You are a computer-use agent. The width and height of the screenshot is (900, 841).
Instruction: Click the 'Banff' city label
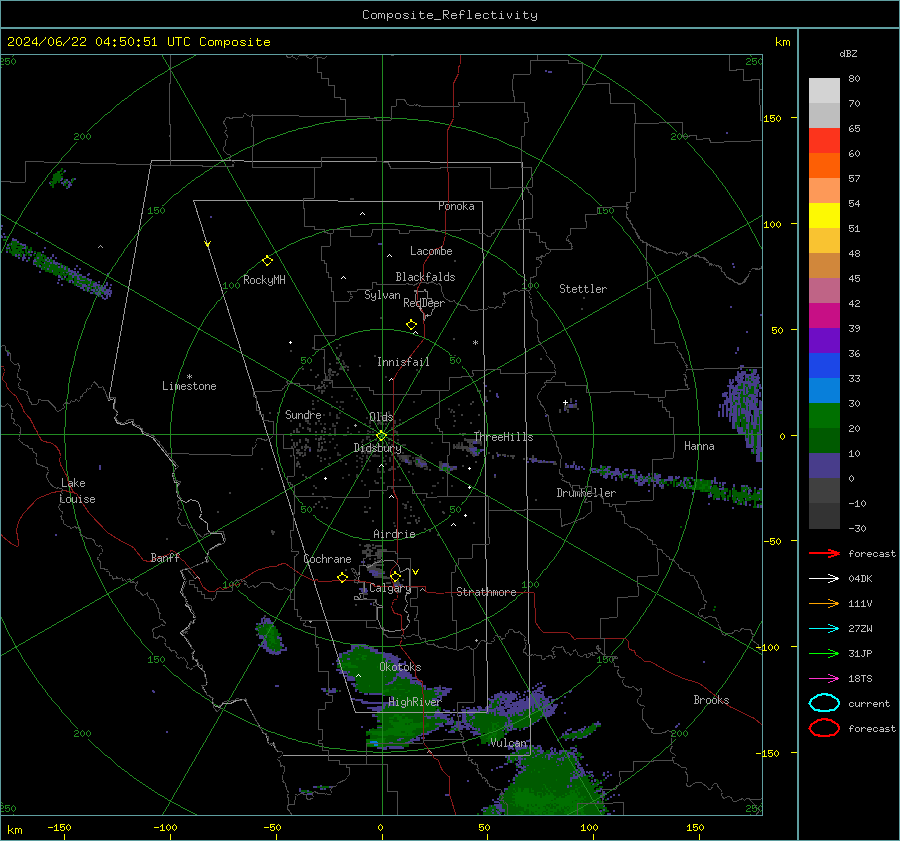pyautogui.click(x=165, y=557)
